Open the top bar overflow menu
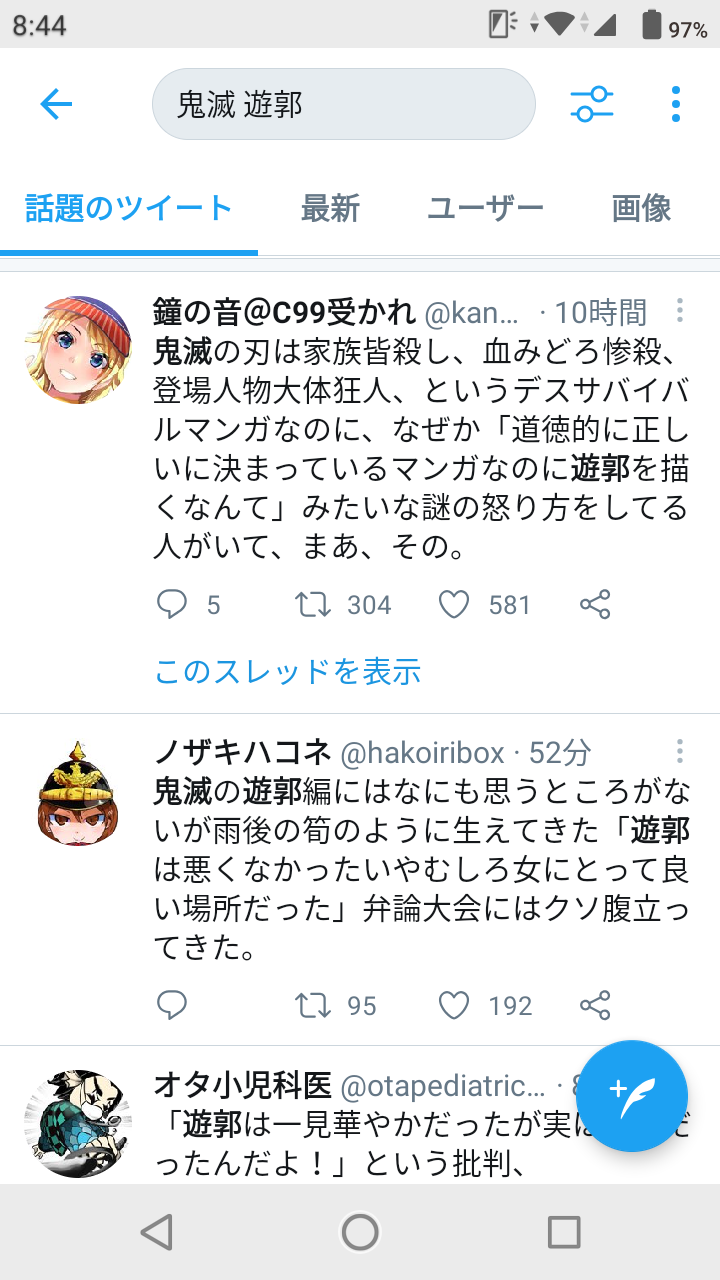Screen dimensions: 720x1280 [x=676, y=104]
